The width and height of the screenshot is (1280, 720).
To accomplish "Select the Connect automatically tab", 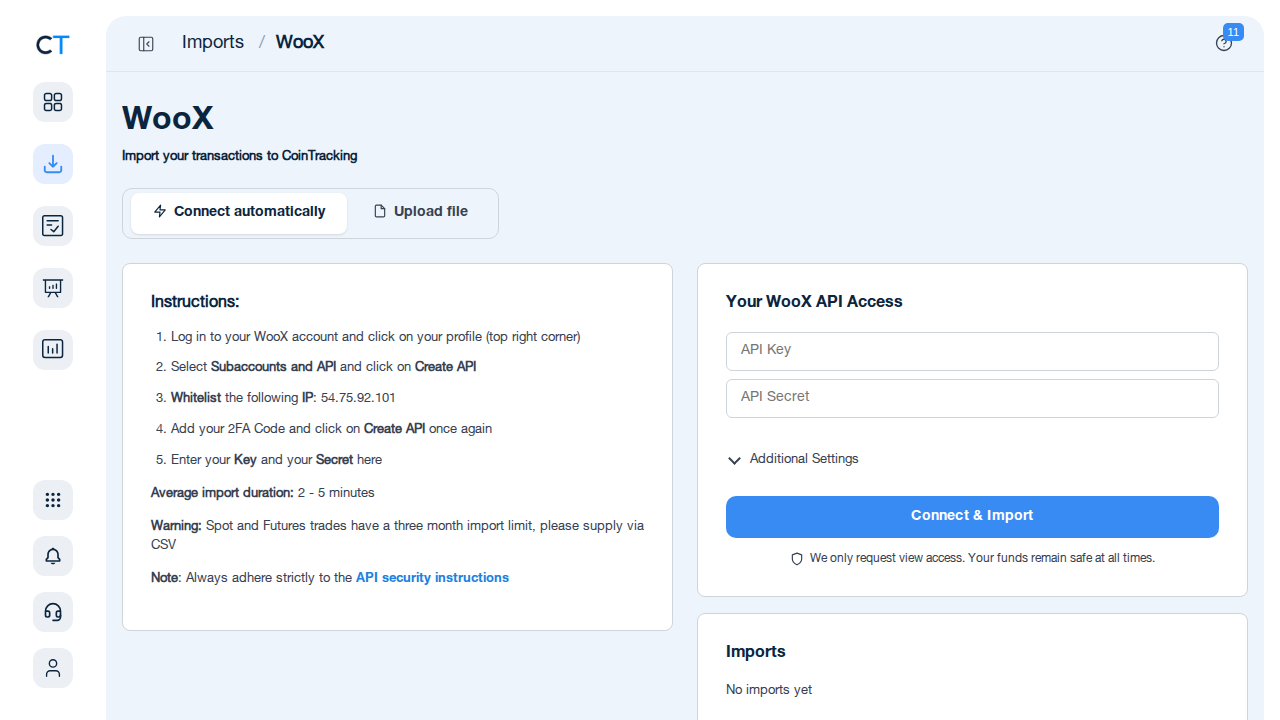I will [x=239, y=212].
